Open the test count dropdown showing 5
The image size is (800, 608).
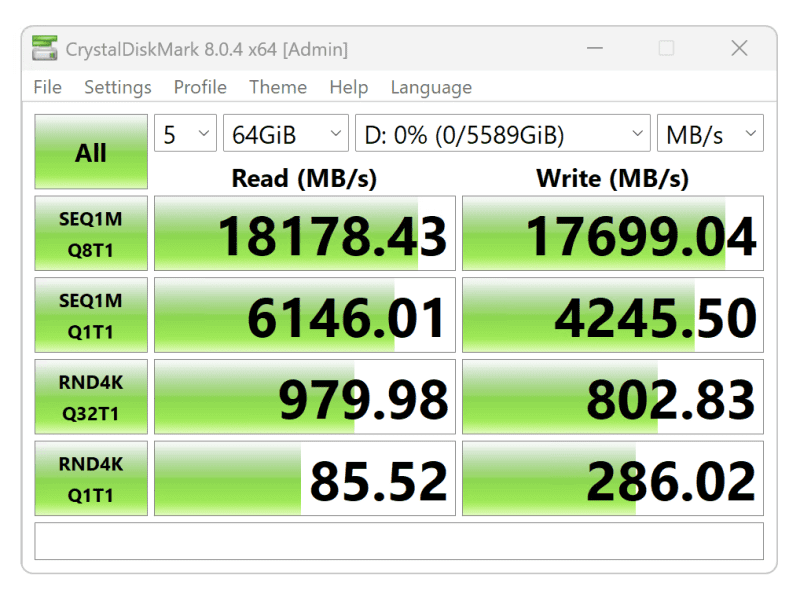(185, 134)
